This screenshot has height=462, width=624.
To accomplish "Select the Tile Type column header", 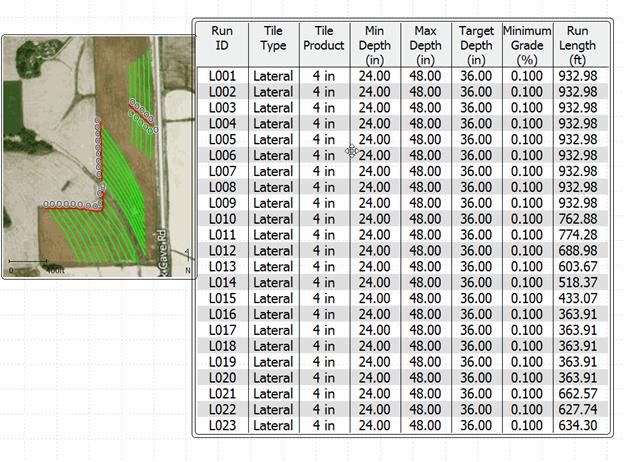I will click(x=273, y=45).
